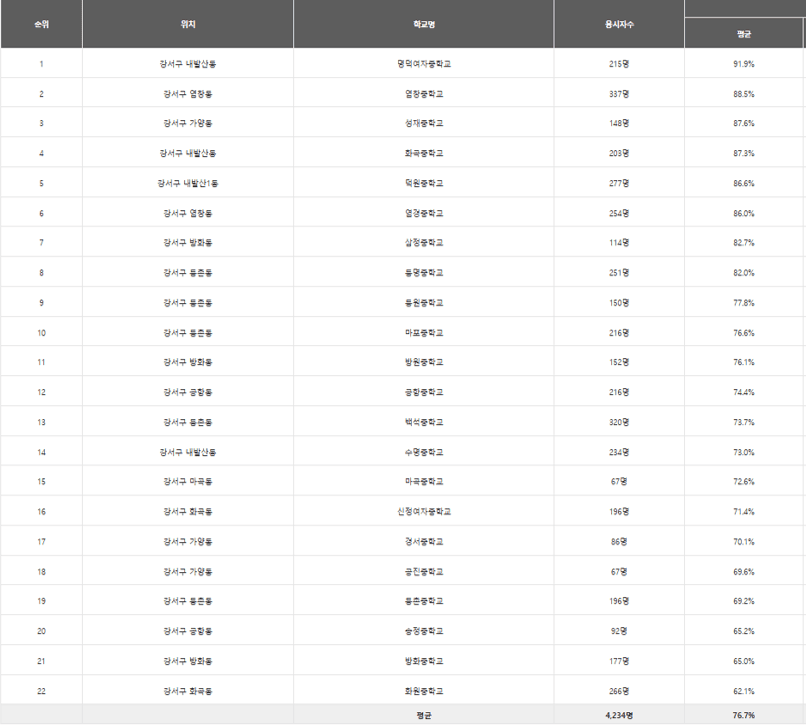Select school name 마곡중학교 in row 15
Screen dimensions: 806x725
coord(424,481)
